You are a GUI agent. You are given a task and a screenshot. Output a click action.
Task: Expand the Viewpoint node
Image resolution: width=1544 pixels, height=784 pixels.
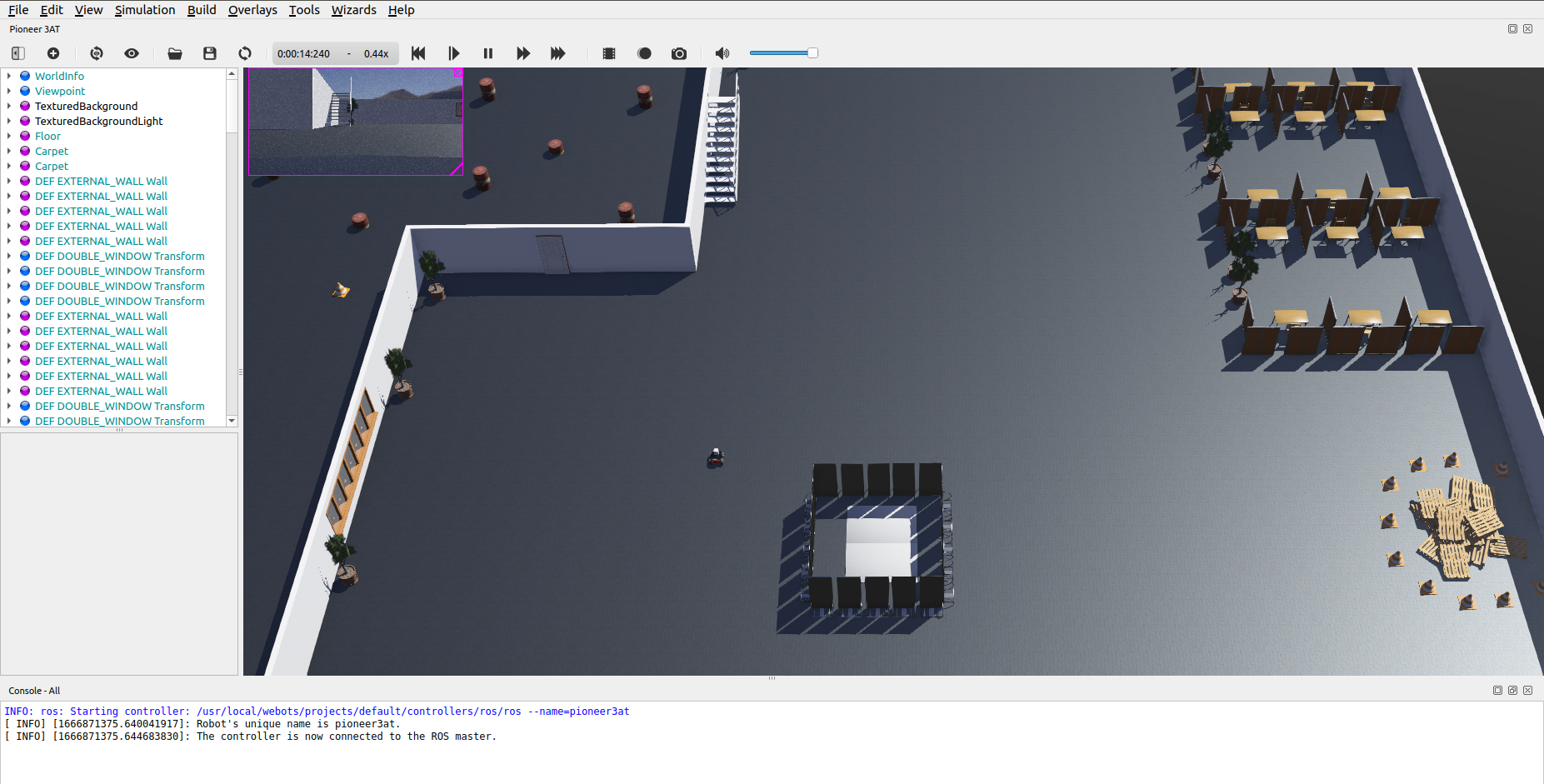(x=8, y=91)
